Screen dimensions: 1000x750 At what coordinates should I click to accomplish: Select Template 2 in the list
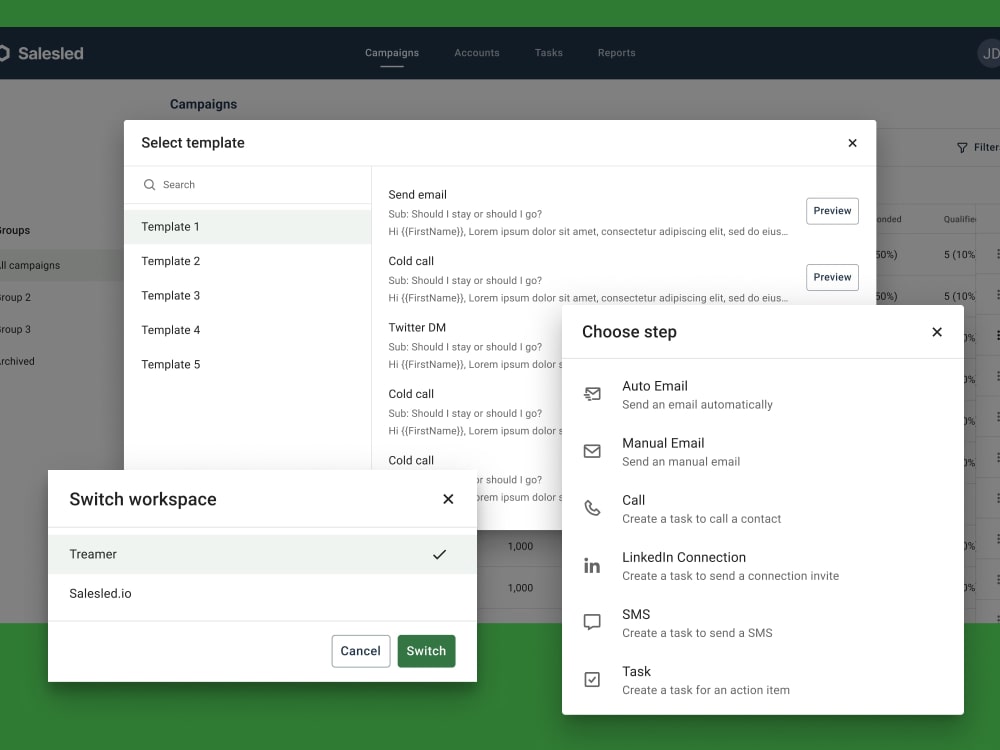click(x=247, y=261)
